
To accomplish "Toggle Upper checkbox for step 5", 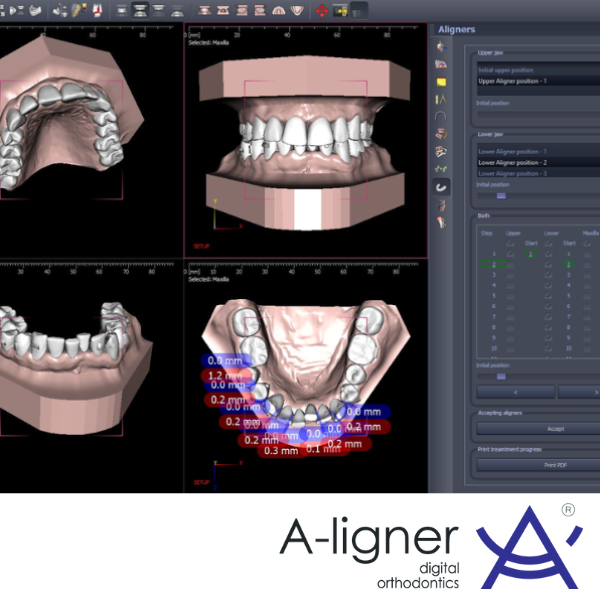I will click(x=510, y=296).
